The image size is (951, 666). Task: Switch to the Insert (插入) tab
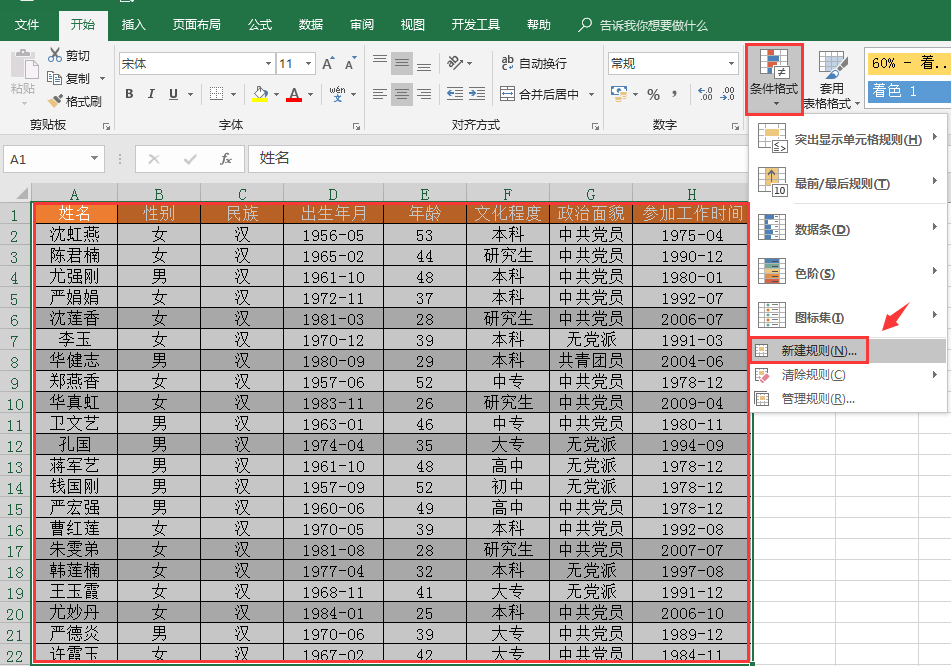tap(133, 25)
